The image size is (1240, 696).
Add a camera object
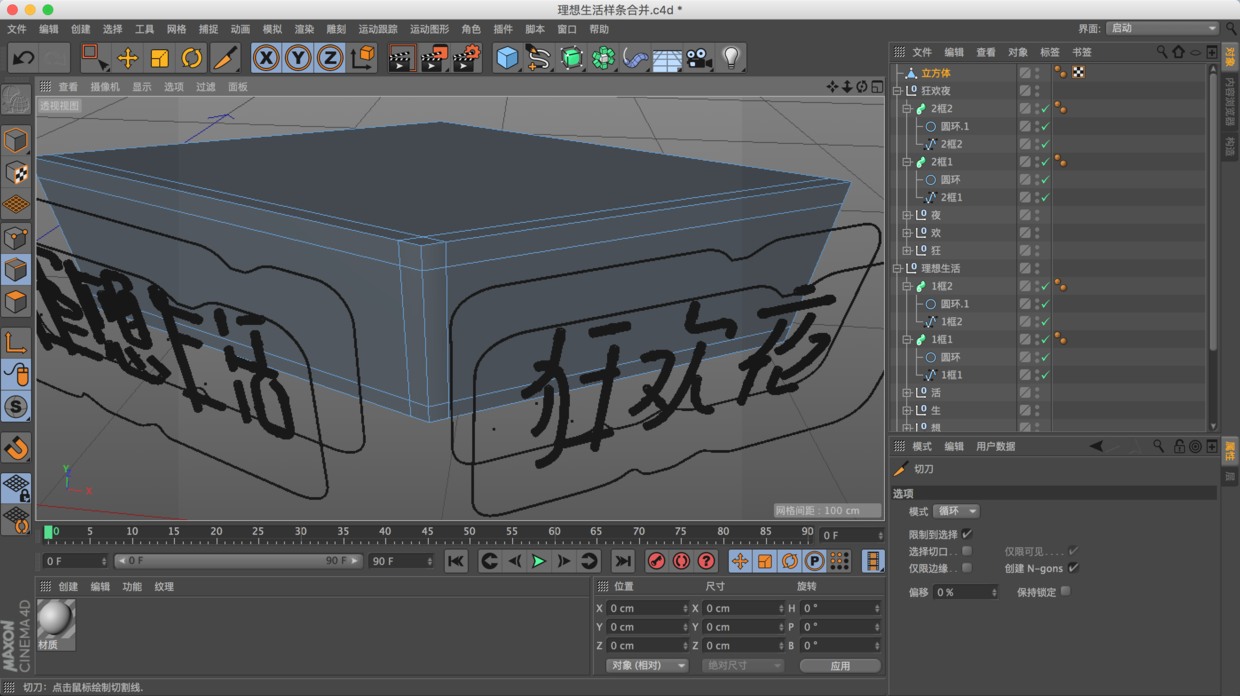click(x=699, y=58)
